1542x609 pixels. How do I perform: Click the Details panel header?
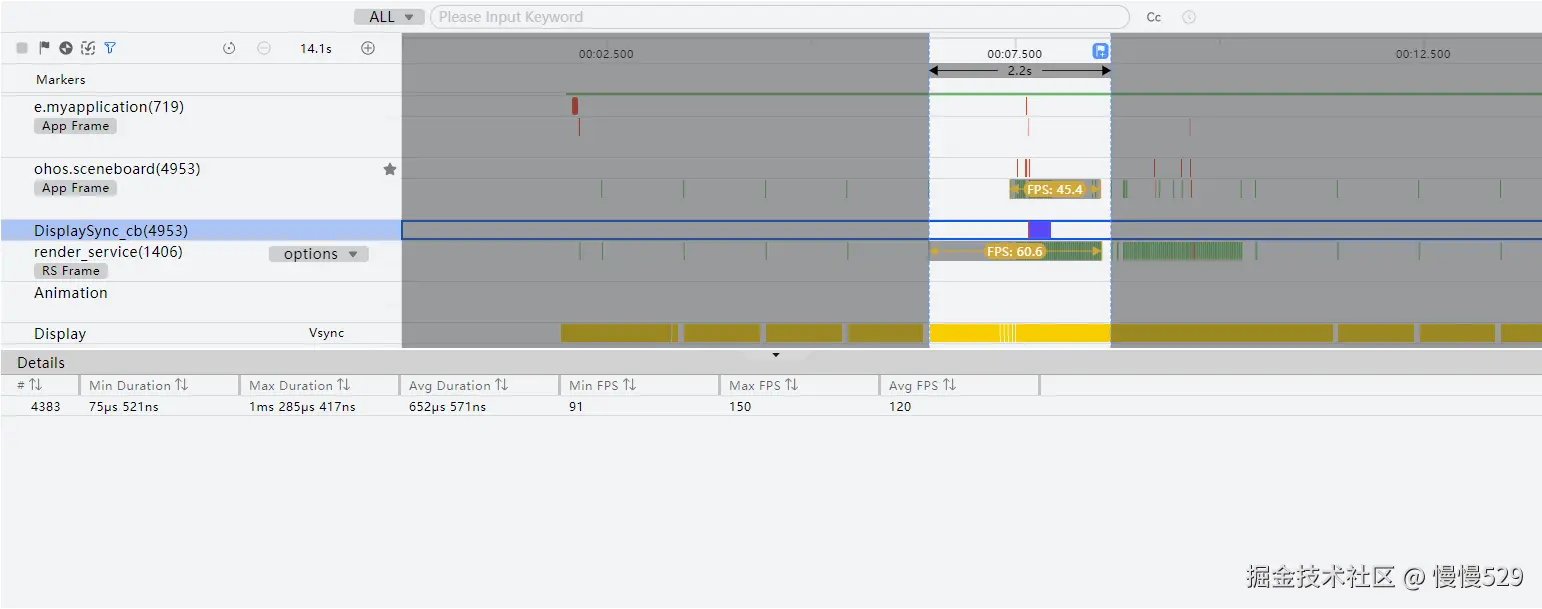(771, 363)
